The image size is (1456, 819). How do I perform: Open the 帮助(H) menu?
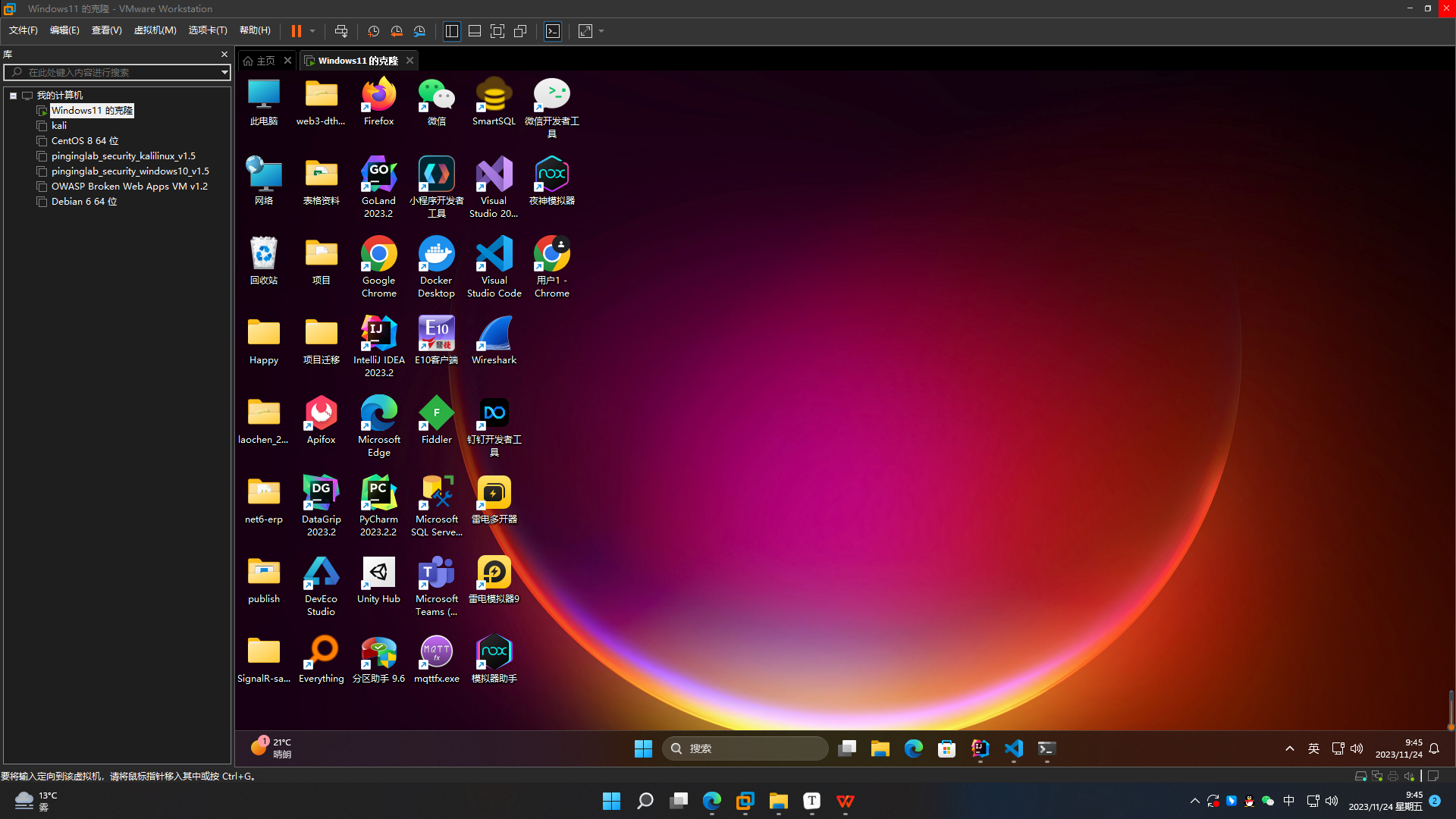click(x=255, y=30)
